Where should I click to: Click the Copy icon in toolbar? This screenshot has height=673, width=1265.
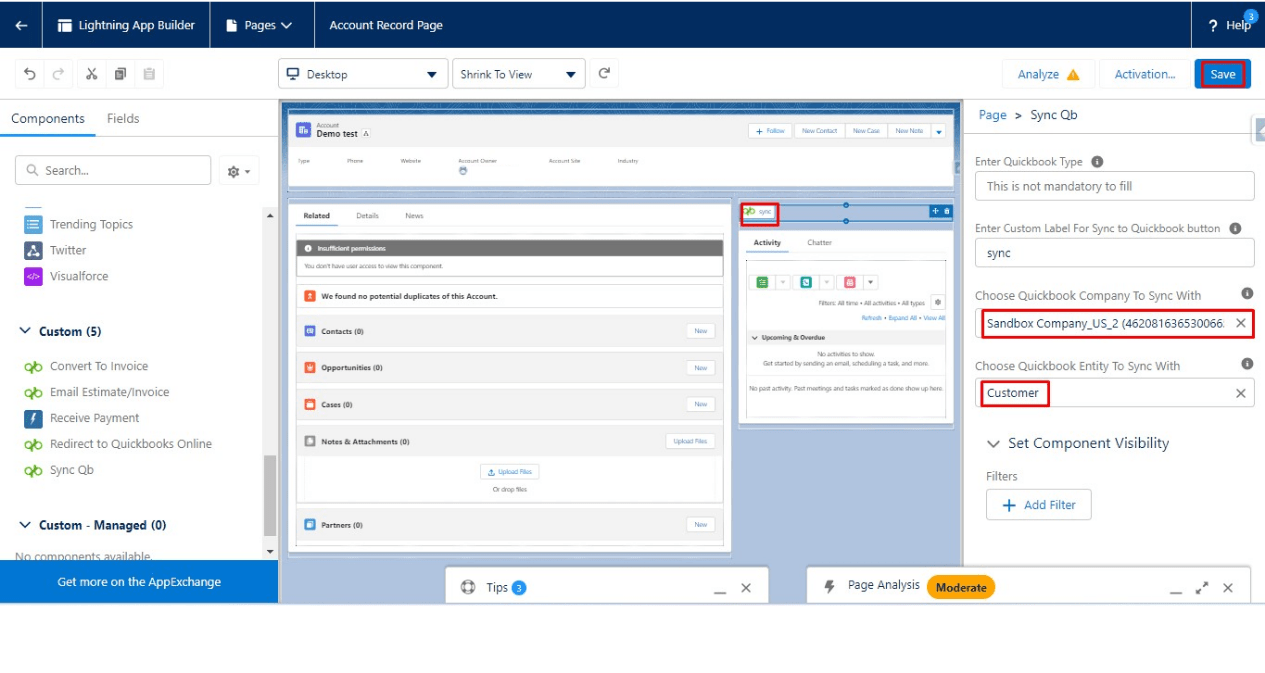[x=120, y=74]
